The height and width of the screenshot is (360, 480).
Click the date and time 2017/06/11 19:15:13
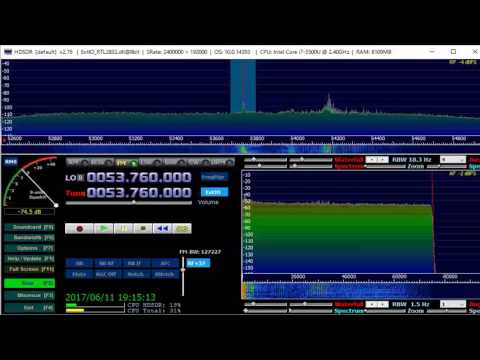tap(110, 297)
